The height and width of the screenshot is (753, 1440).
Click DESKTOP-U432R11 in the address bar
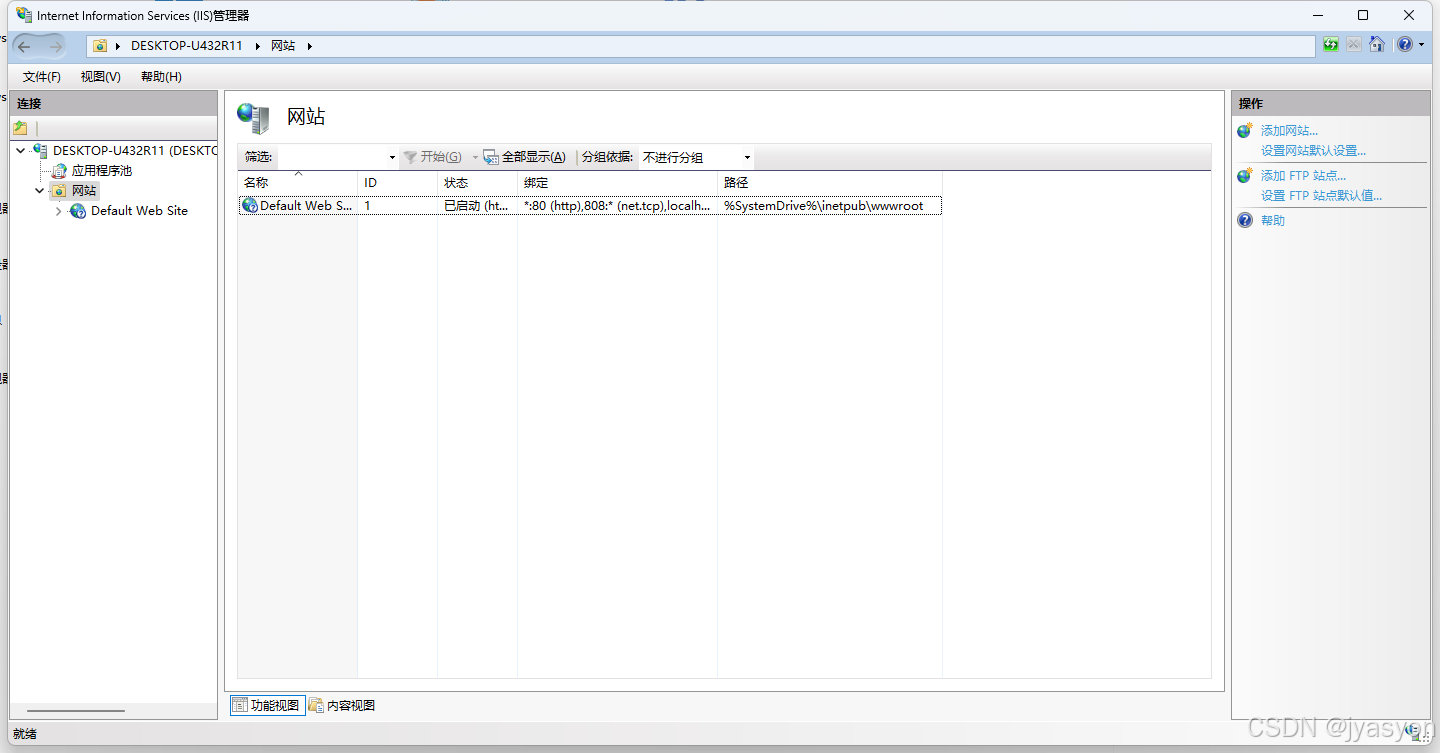[x=186, y=46]
